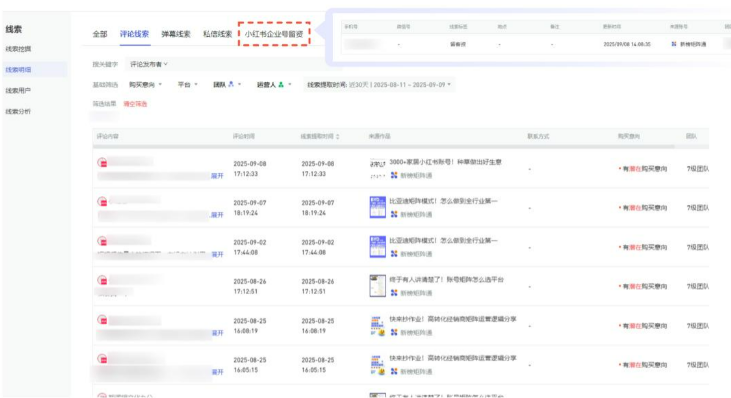Open the 线索分析 sidebar page
The width and height of the screenshot is (731, 398).
[x=18, y=111]
